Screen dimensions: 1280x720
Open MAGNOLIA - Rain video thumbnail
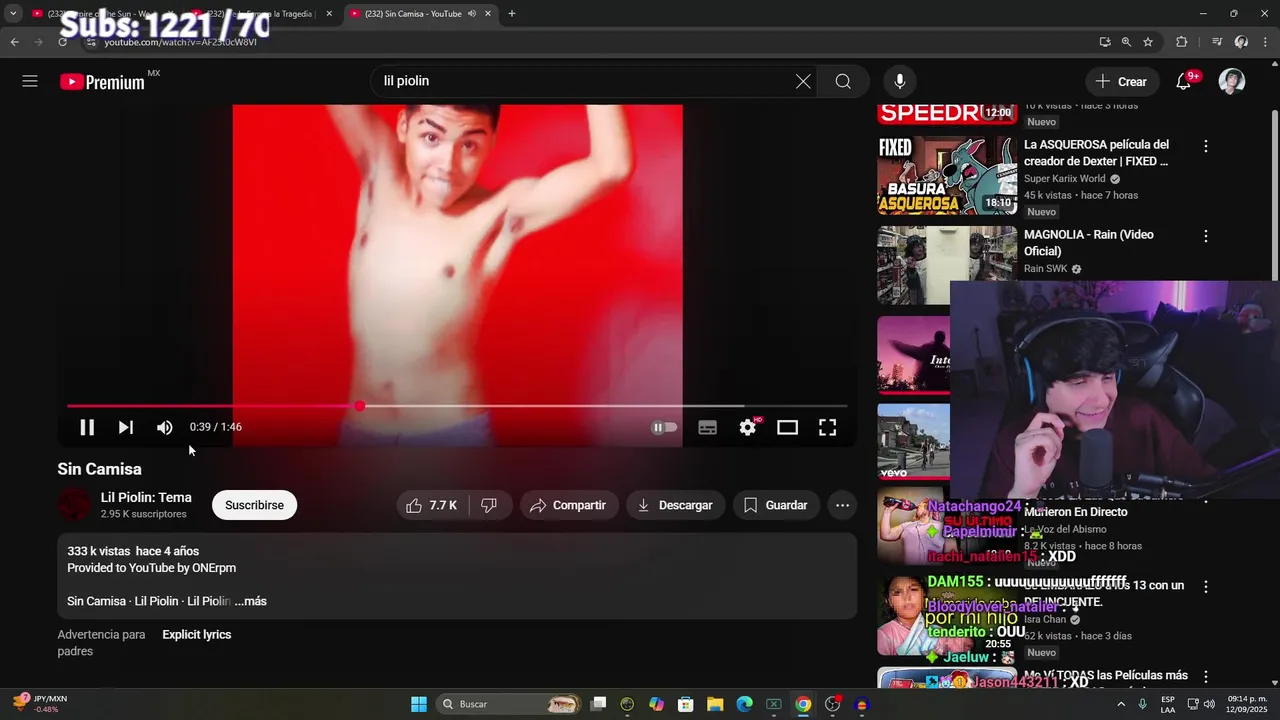click(947, 265)
